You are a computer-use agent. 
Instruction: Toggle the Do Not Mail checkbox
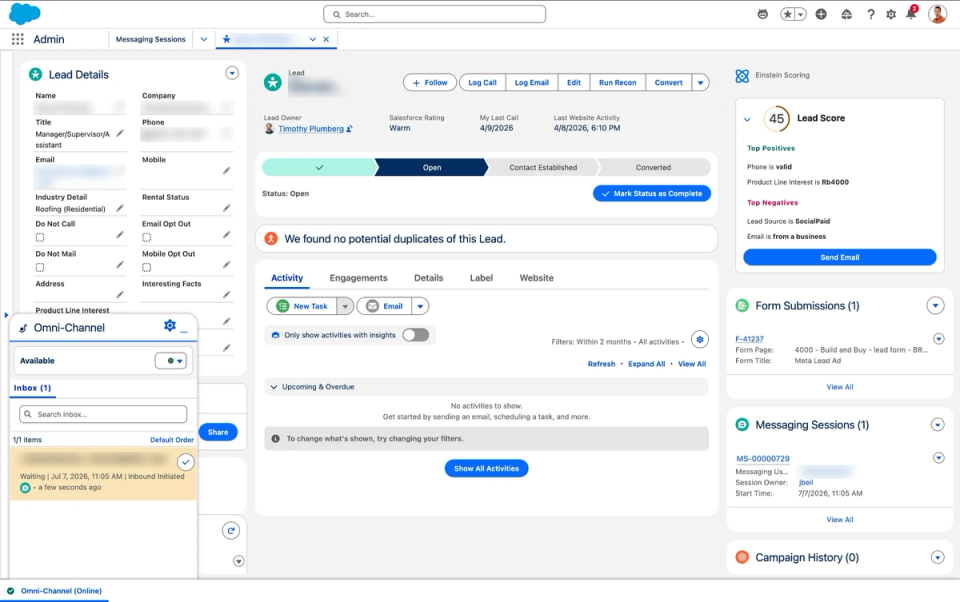40,267
